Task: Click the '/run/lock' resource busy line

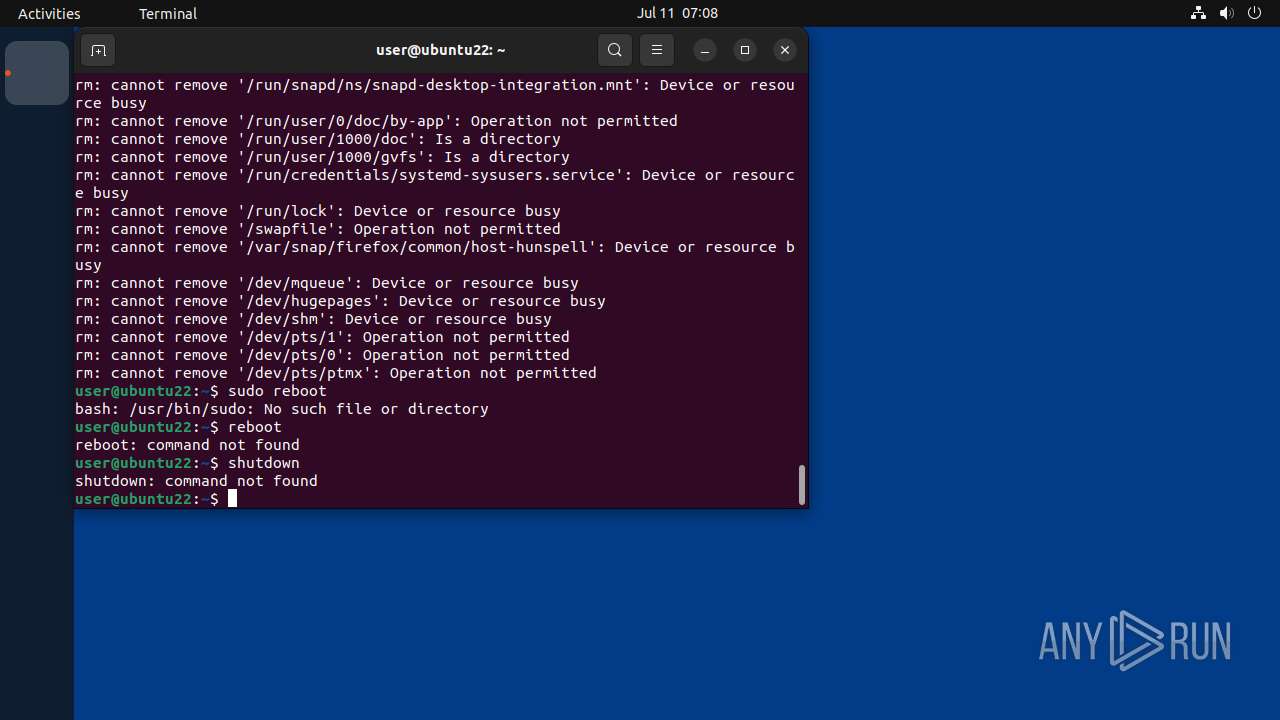Action: [318, 211]
